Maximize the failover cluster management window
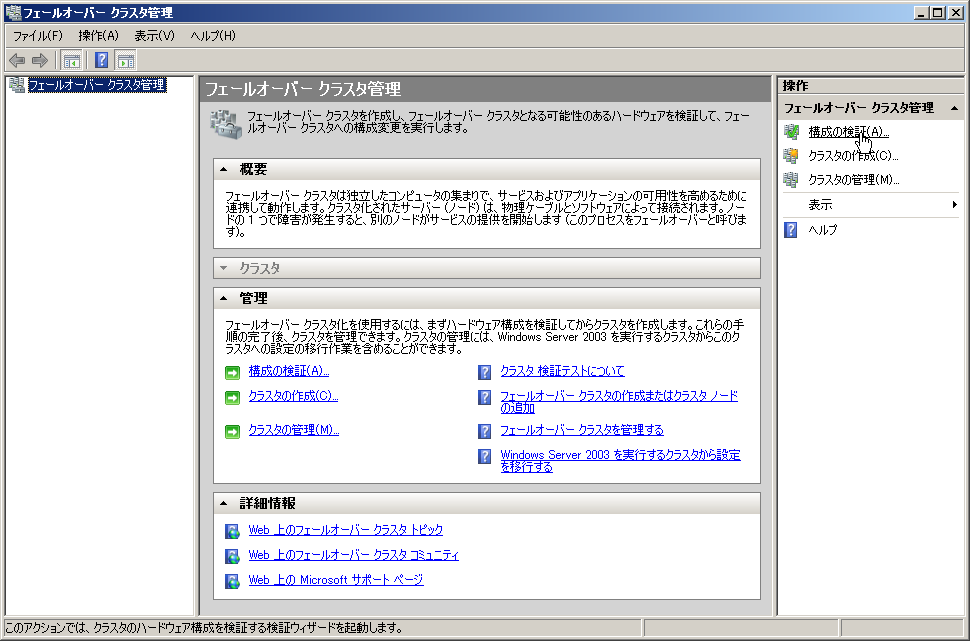The image size is (970, 641). 938,12
